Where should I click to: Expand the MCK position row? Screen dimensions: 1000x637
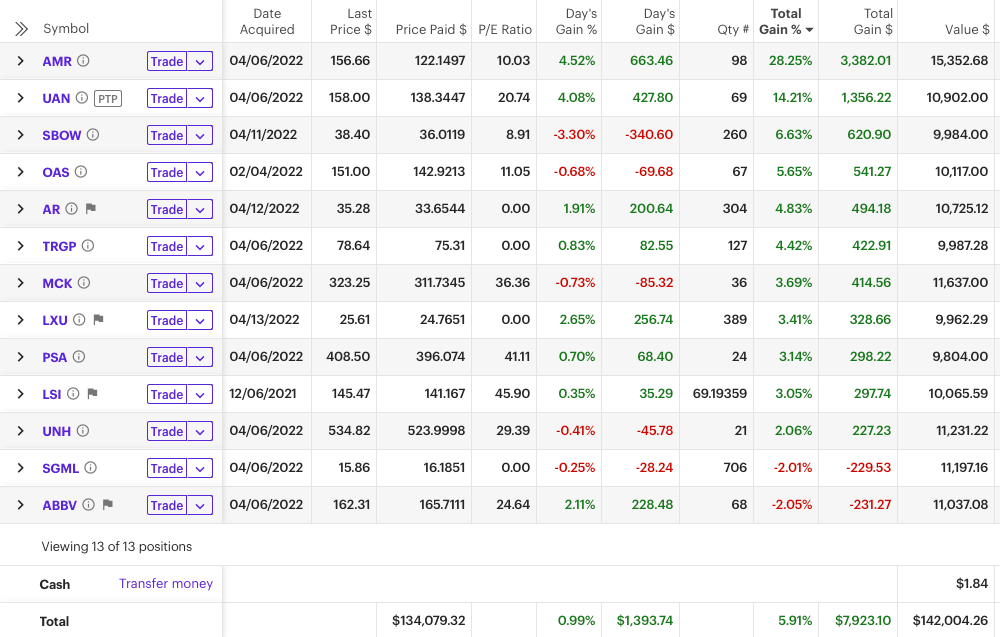(20, 282)
